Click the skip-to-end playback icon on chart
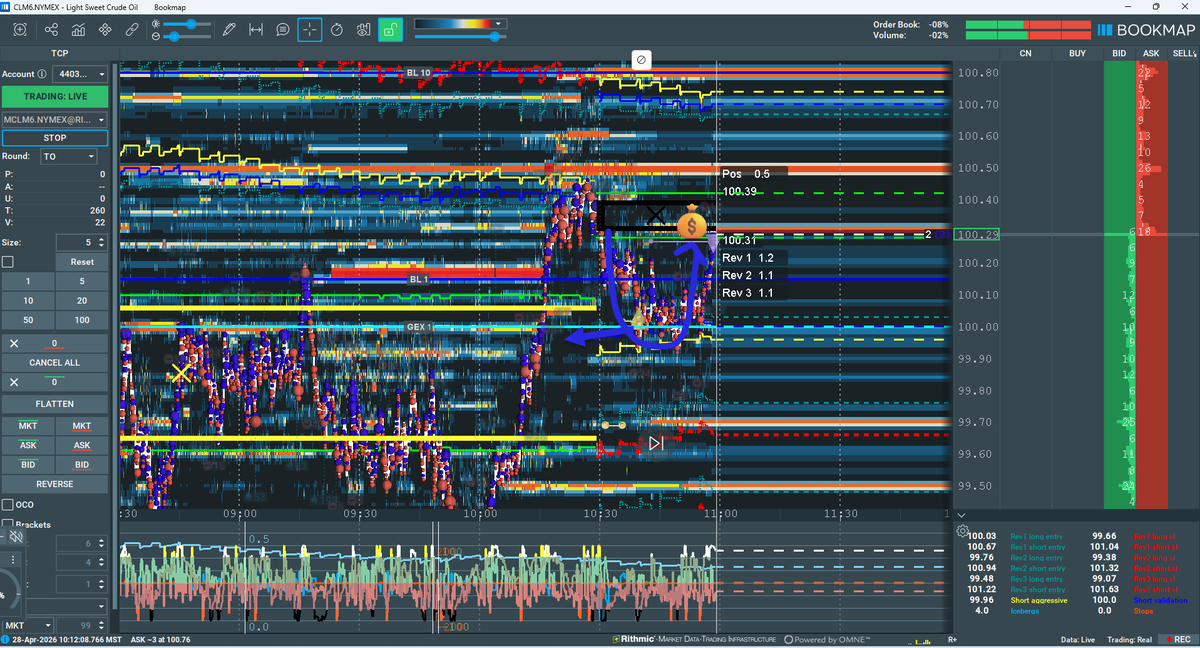Viewport: 1200px width, 648px height. (656, 442)
